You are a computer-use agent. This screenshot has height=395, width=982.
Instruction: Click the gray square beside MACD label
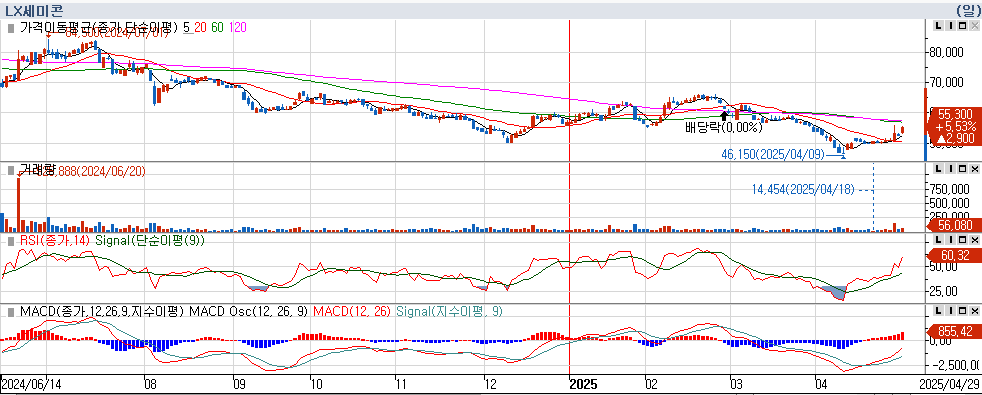click(x=10, y=311)
